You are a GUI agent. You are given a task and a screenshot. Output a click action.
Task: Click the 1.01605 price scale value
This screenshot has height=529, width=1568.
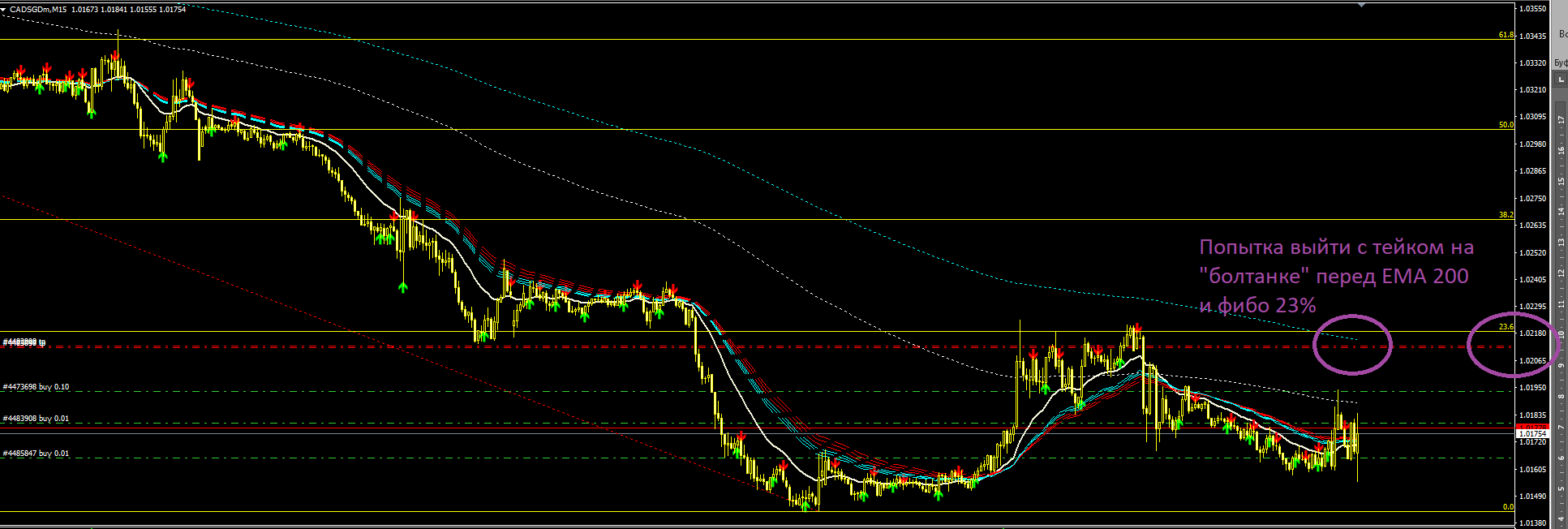pos(1532,470)
